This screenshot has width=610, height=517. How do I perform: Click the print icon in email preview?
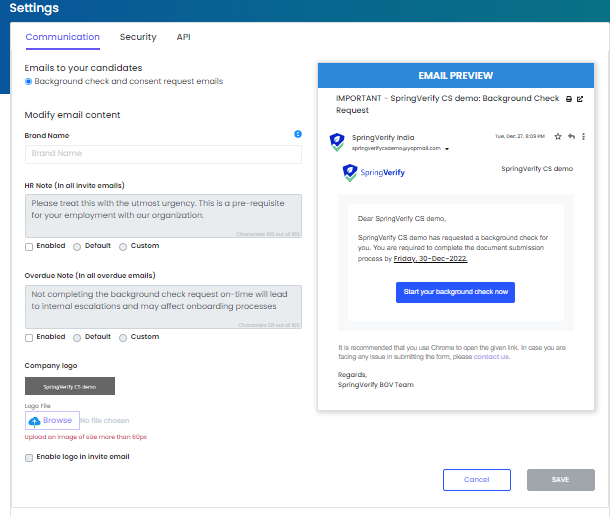tap(569, 99)
